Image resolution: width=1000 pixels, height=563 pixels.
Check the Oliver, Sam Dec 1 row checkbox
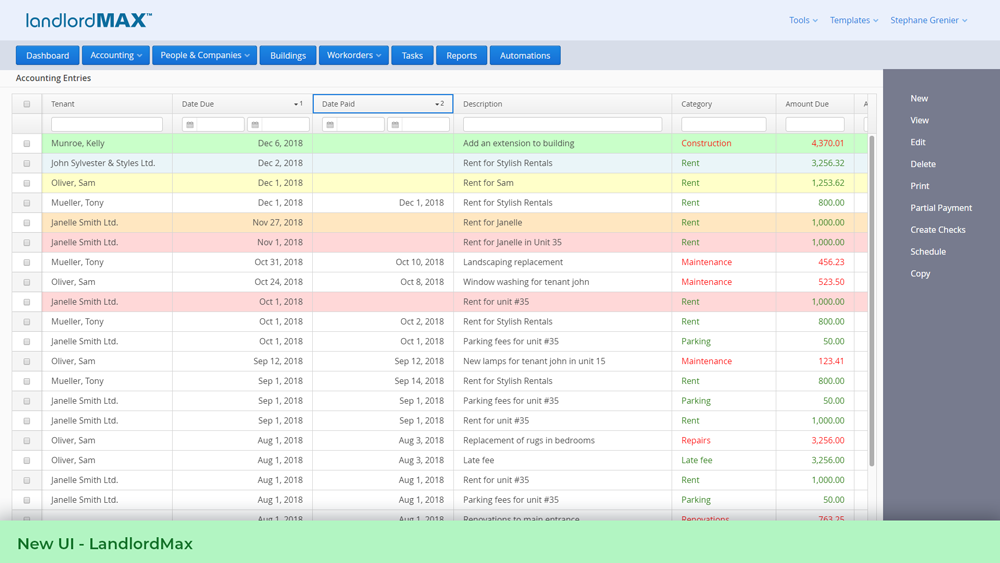pos(27,183)
